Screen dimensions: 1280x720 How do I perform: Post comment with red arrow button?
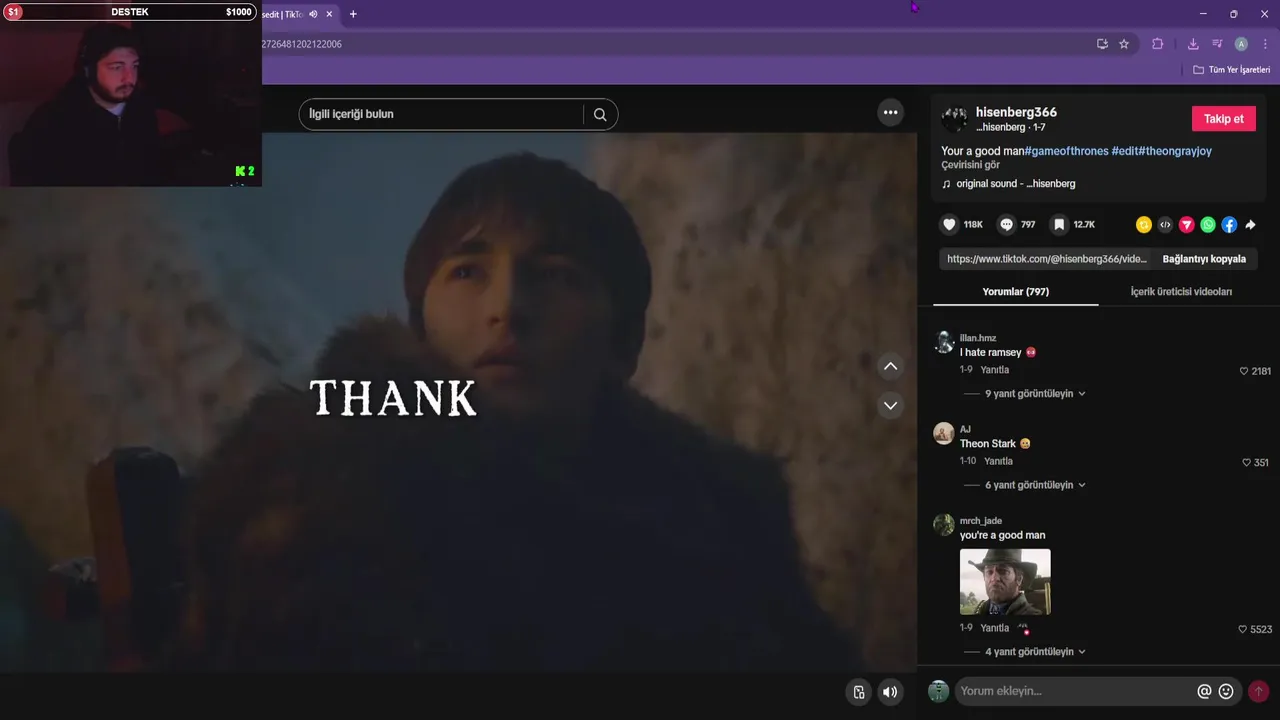[1258, 691]
